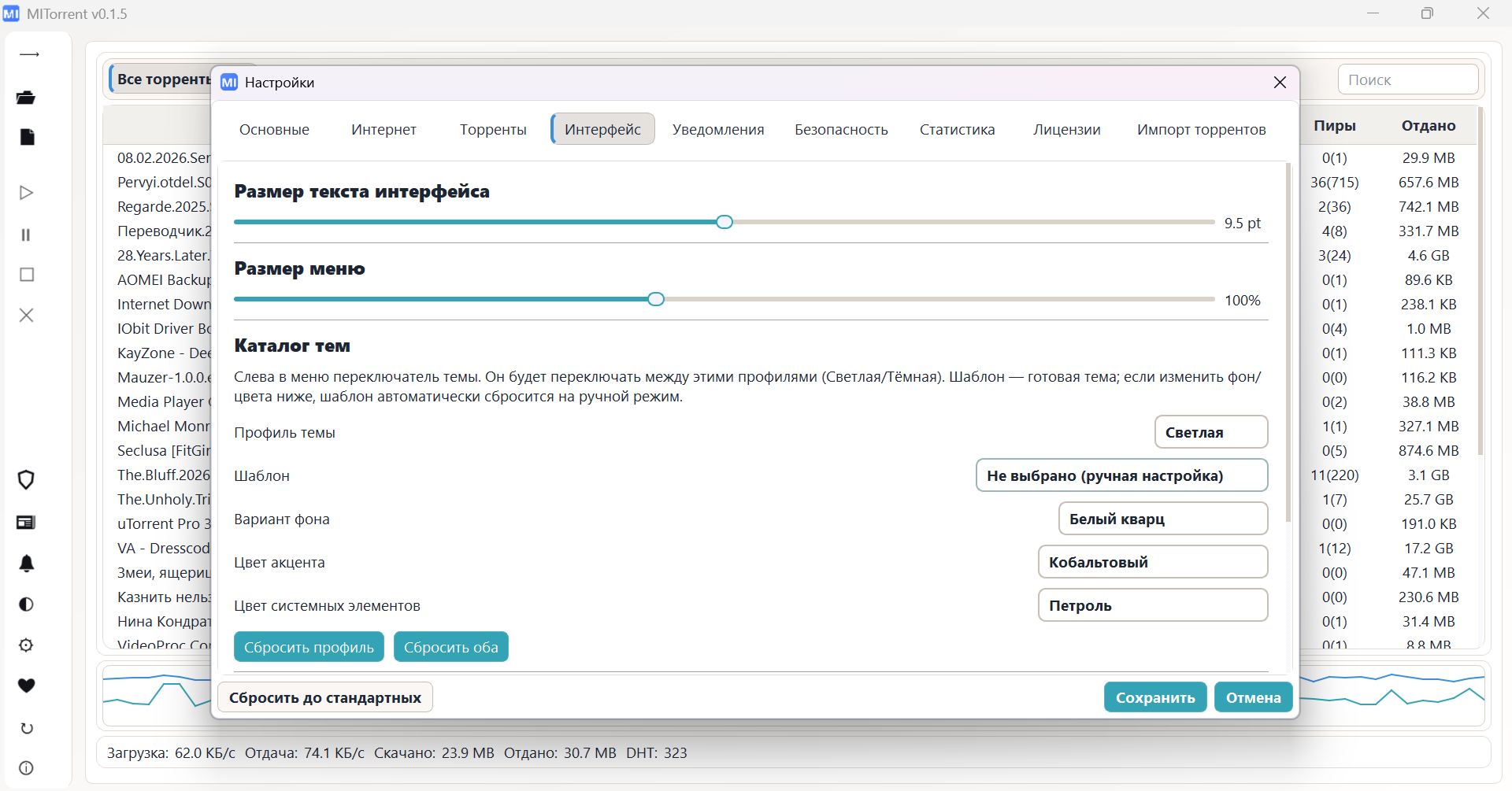Click the open folder icon in sidebar
The image size is (1512, 791).
[26, 98]
